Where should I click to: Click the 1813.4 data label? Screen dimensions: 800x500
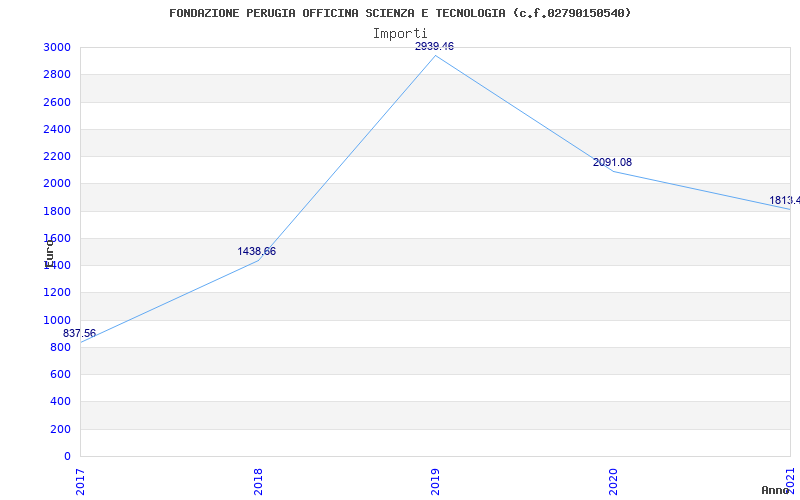pyautogui.click(x=785, y=201)
